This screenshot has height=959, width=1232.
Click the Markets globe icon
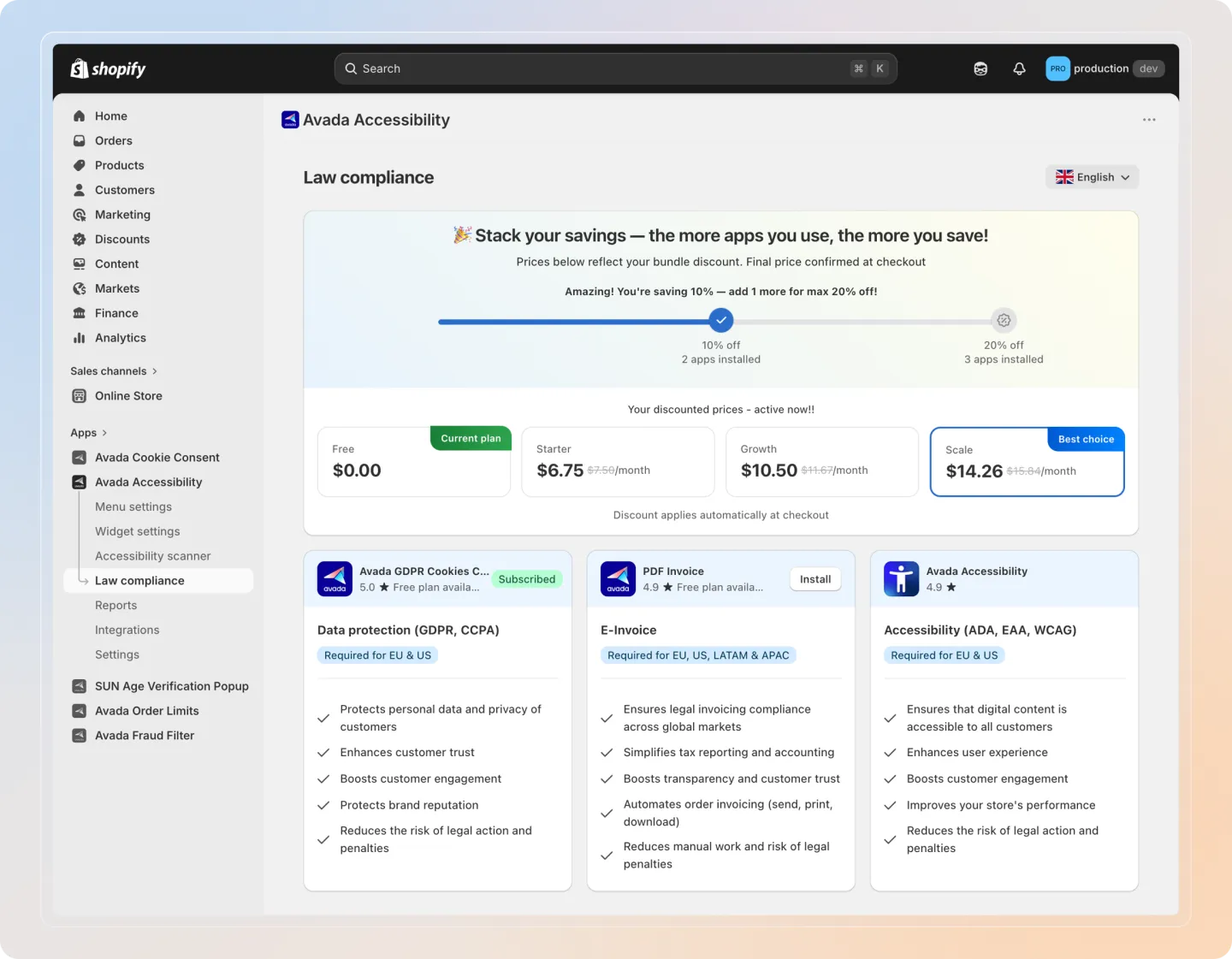click(x=80, y=288)
